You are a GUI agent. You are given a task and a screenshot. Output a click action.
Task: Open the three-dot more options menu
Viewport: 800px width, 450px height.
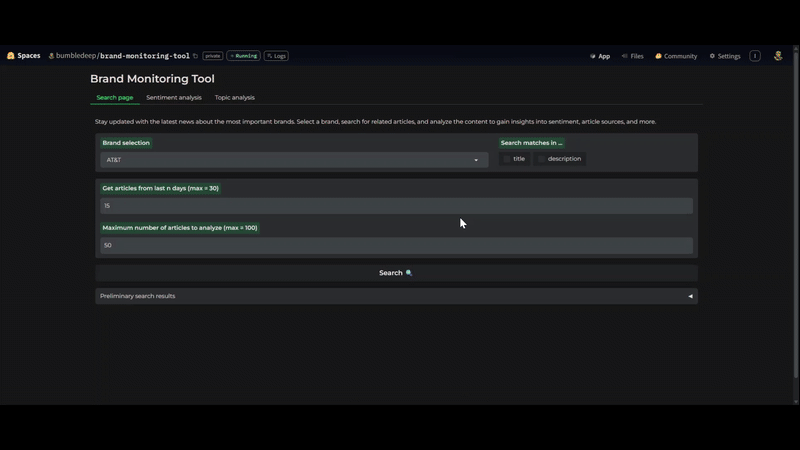pos(755,56)
